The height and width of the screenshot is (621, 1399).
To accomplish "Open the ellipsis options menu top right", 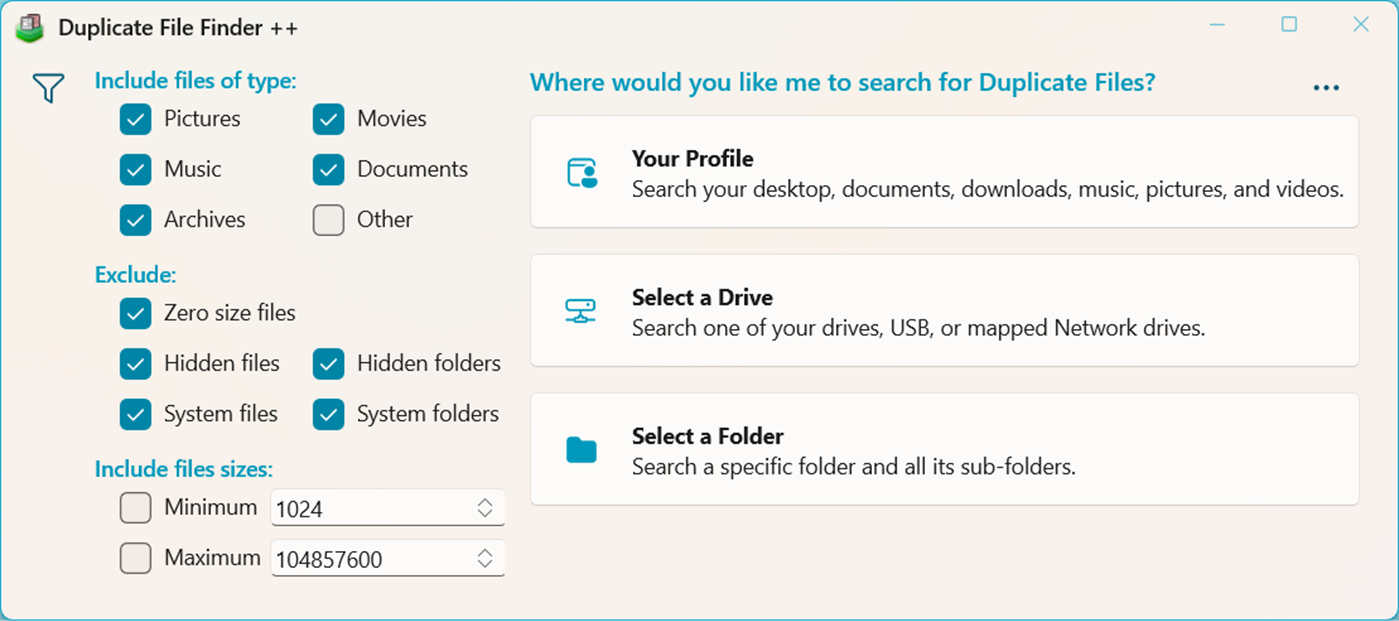I will coord(1325,86).
